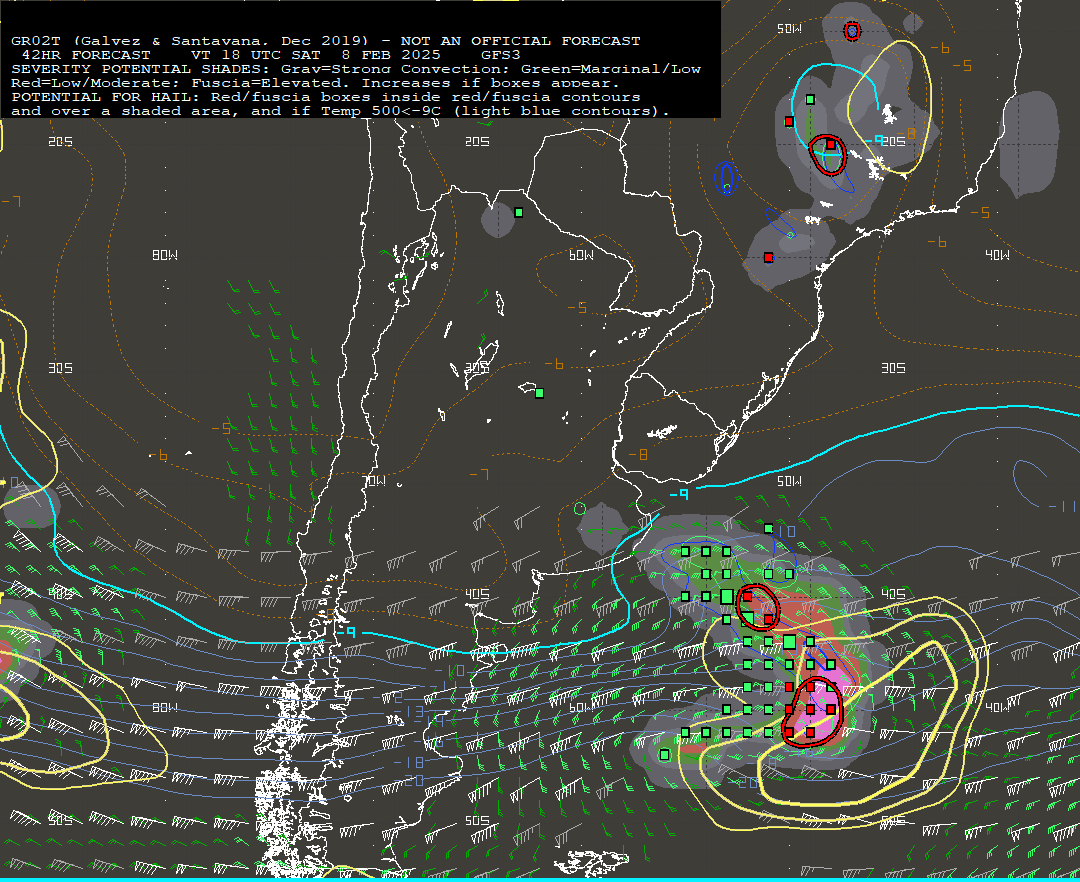Click the small green circle left of Rio de la Plata
Viewport: 1080px width, 882px height.
click(x=580, y=509)
